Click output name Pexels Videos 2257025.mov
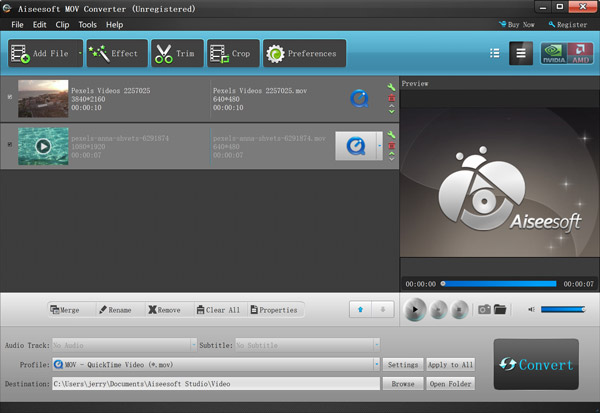 [260, 91]
